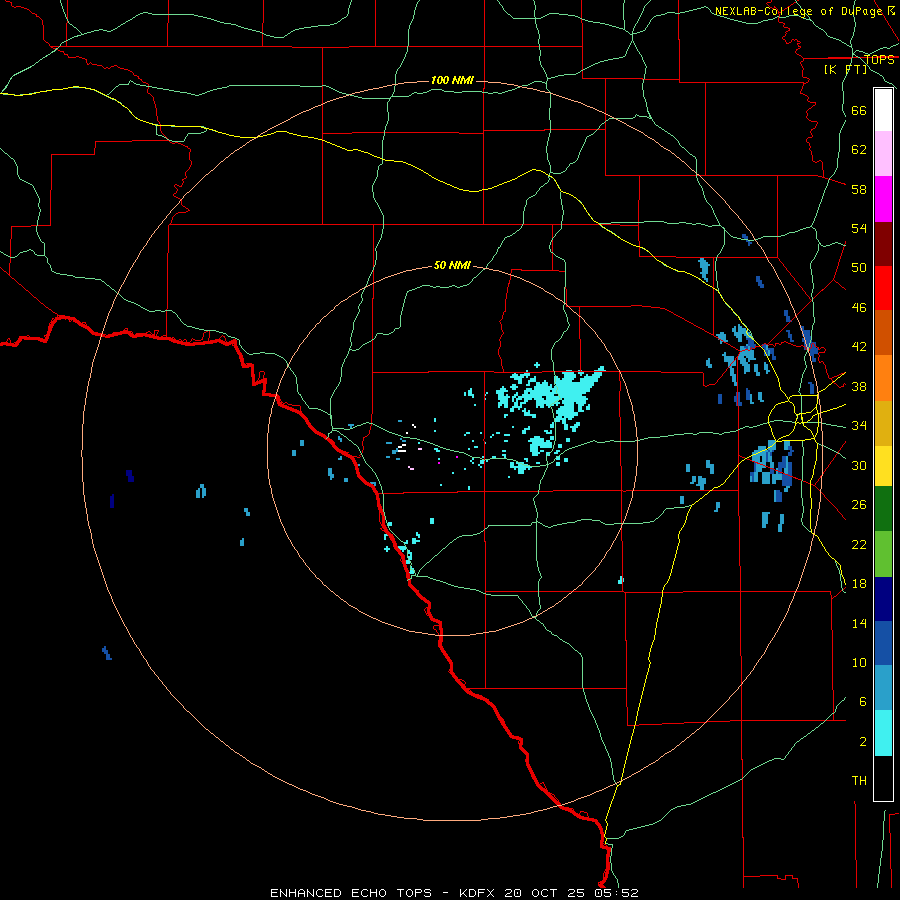Click the dark red 50-54 kft legend swatch

883,243
